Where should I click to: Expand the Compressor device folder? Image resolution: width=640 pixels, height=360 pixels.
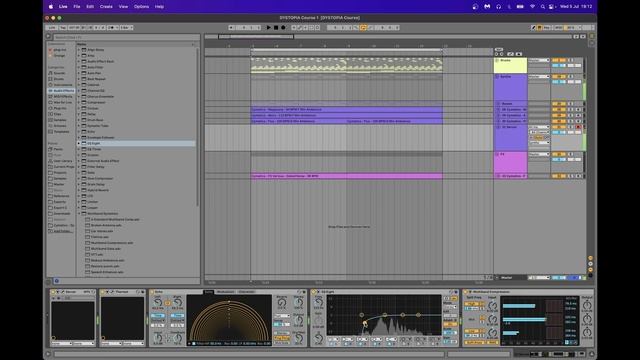point(79,102)
